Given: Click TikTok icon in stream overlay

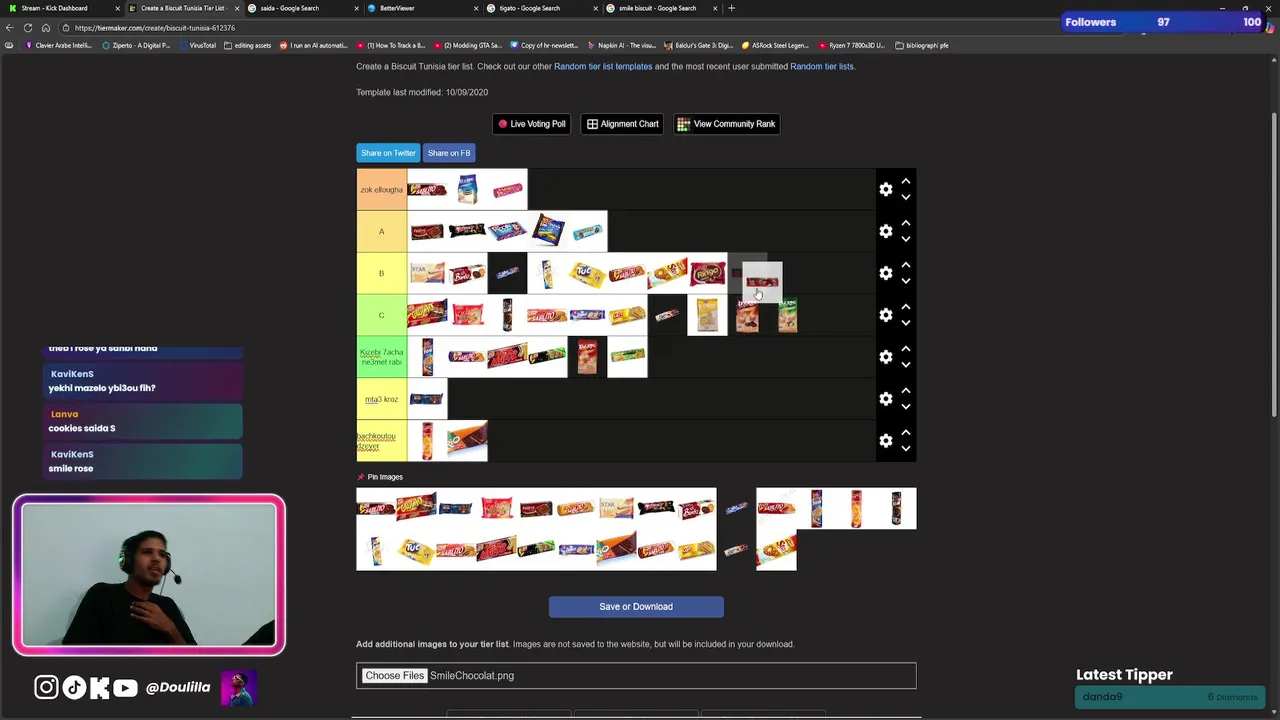Looking at the screenshot, I should pyautogui.click(x=74, y=687).
